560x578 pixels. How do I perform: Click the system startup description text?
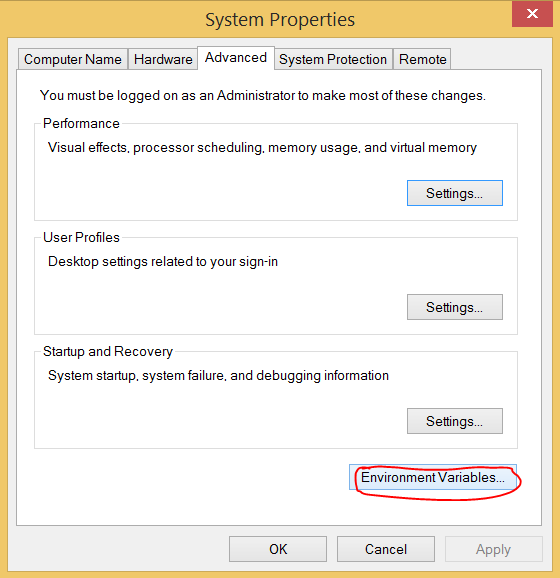pos(218,376)
